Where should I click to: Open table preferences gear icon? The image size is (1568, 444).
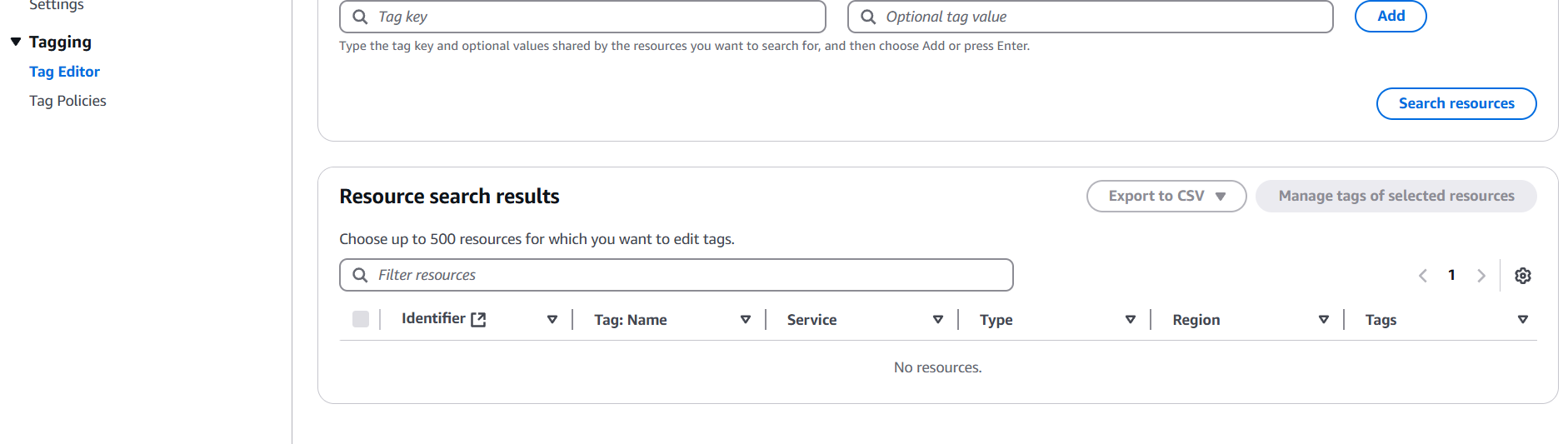[x=1522, y=276]
